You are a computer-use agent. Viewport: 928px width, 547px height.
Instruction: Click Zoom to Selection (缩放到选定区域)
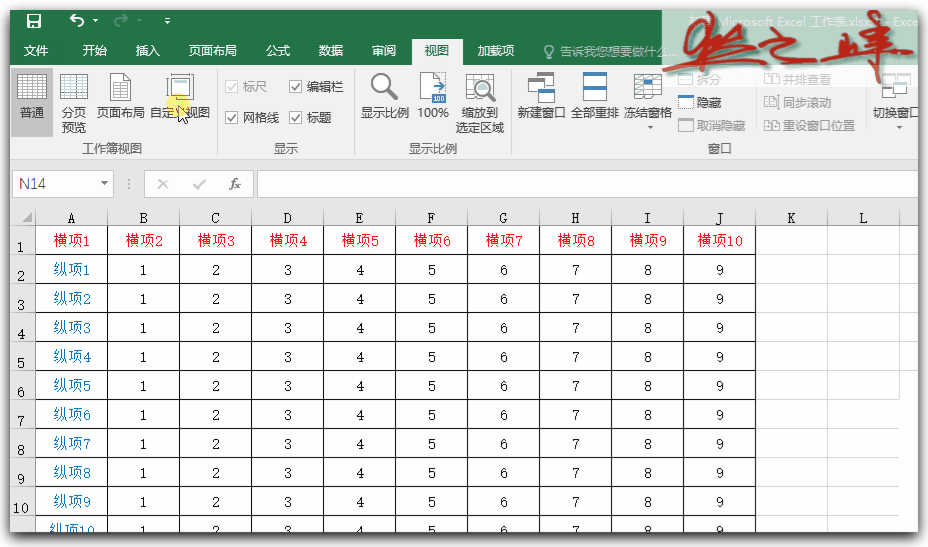click(480, 103)
